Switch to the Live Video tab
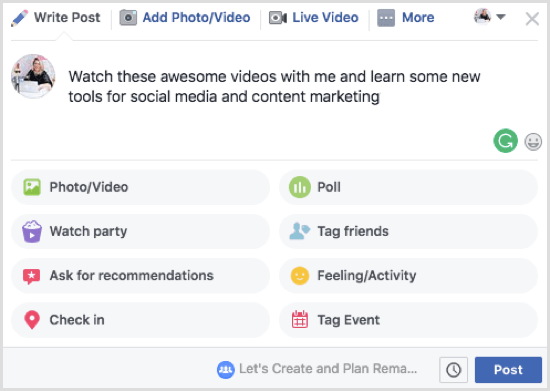This screenshot has height=391, width=550. pos(314,18)
